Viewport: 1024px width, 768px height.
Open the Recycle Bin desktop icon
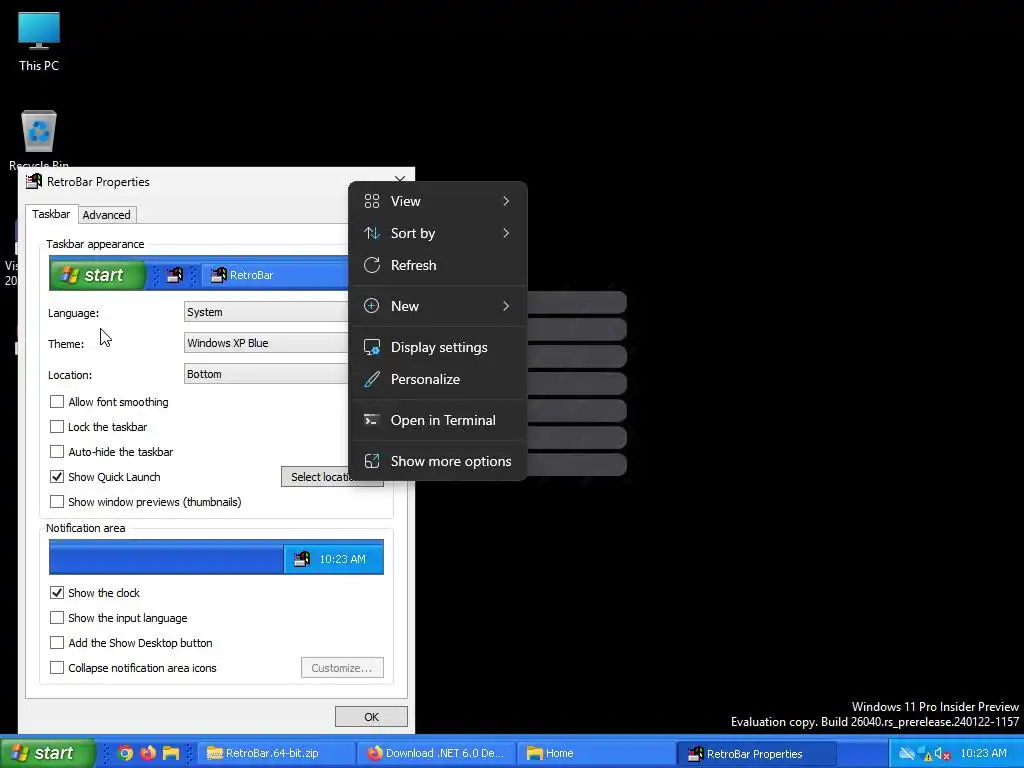39,139
